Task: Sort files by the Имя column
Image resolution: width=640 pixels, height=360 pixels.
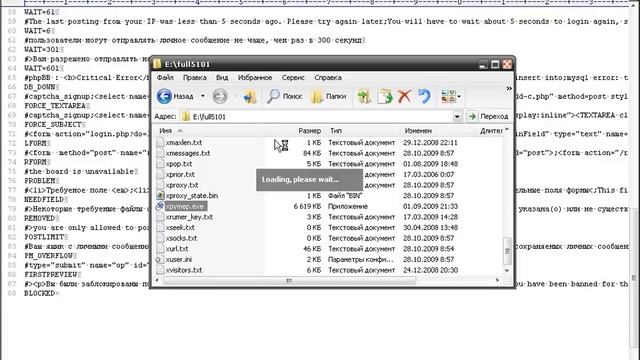Action: (x=209, y=131)
